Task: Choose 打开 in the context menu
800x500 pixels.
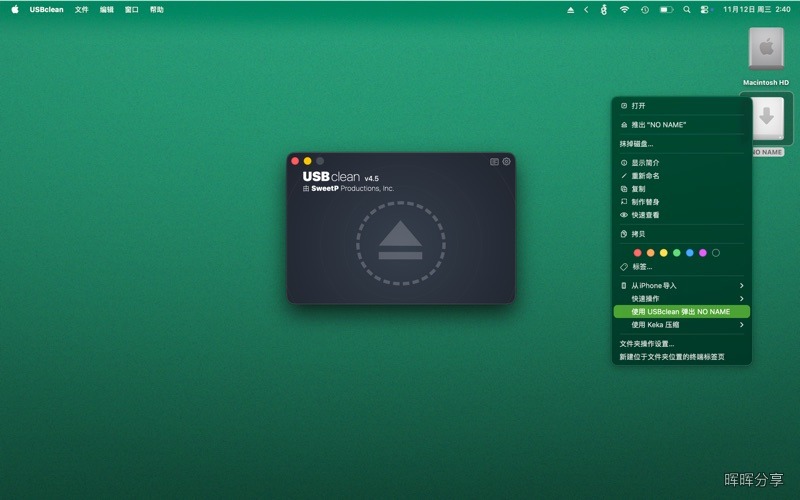Action: coord(682,106)
